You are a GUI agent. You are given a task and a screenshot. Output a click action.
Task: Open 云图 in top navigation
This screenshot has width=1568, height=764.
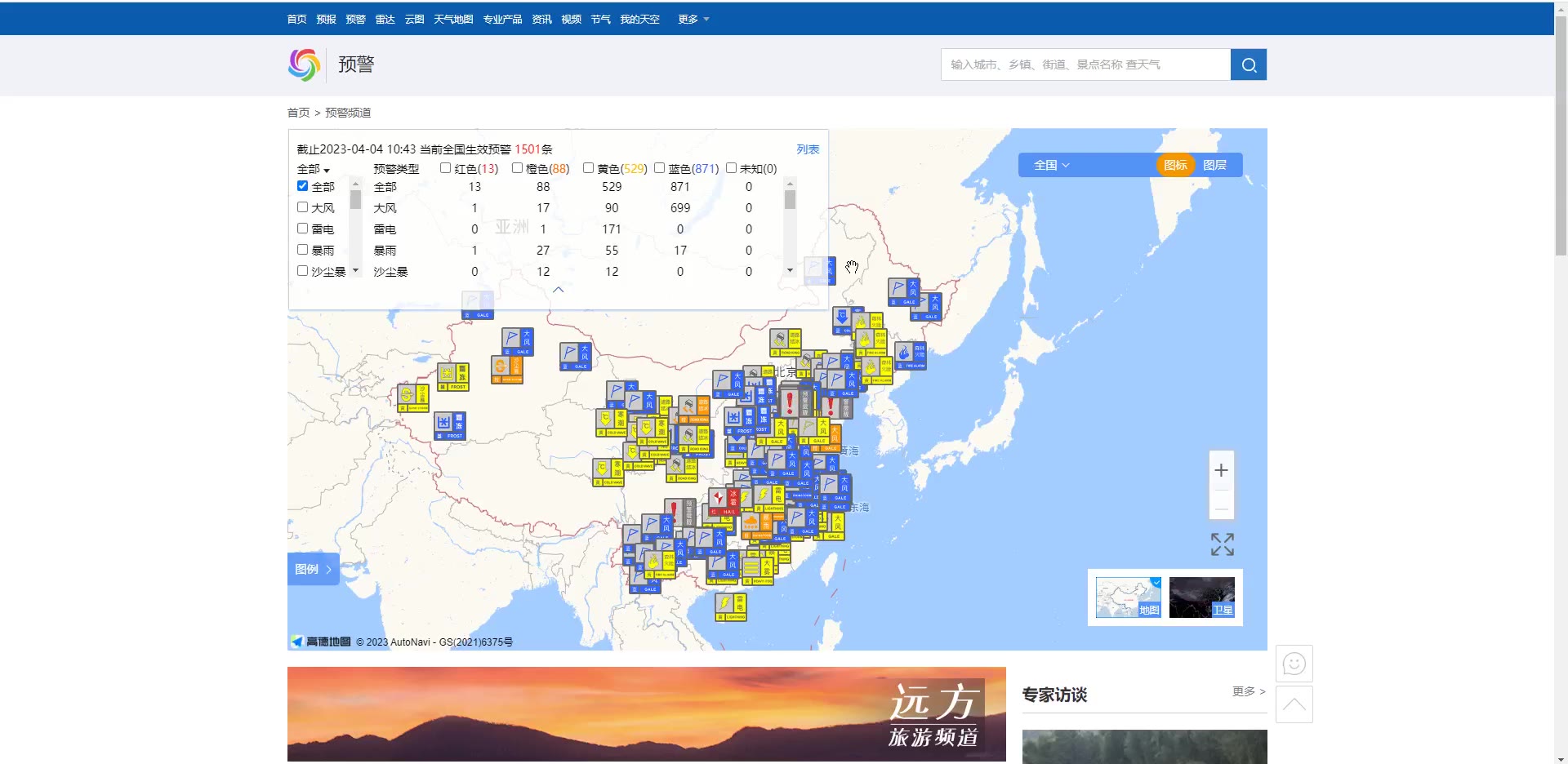tap(414, 19)
